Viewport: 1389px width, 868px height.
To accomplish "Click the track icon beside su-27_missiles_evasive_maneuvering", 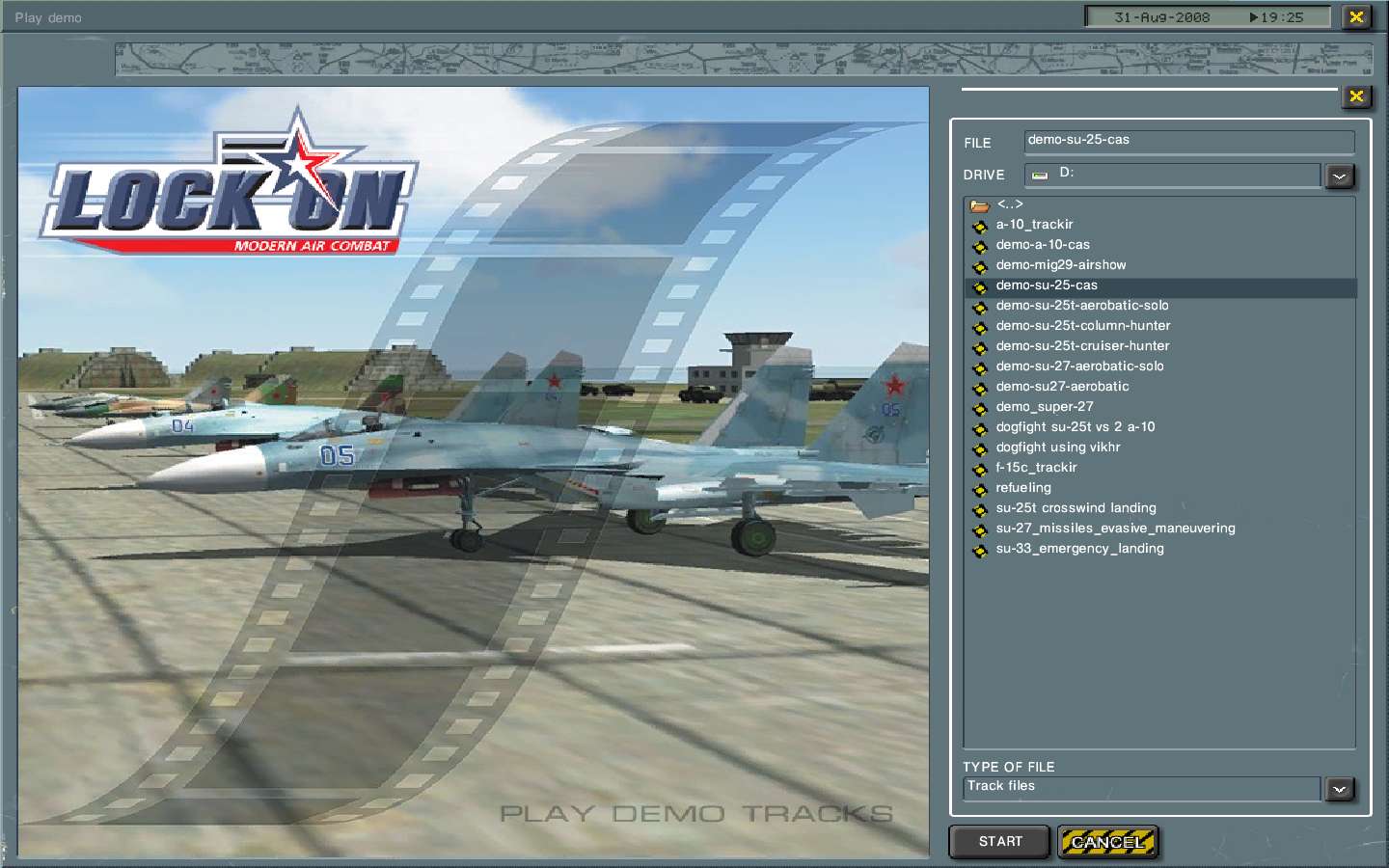I will 980,530.
